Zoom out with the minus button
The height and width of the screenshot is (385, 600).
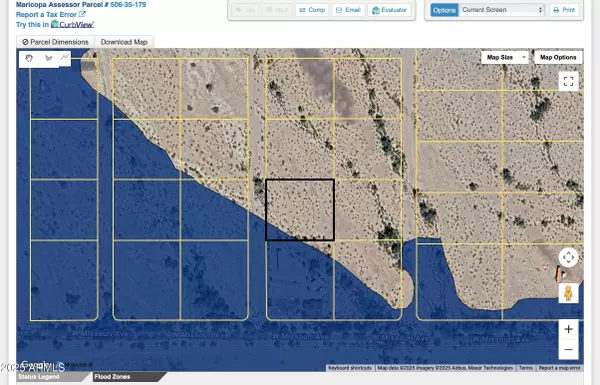coord(568,349)
